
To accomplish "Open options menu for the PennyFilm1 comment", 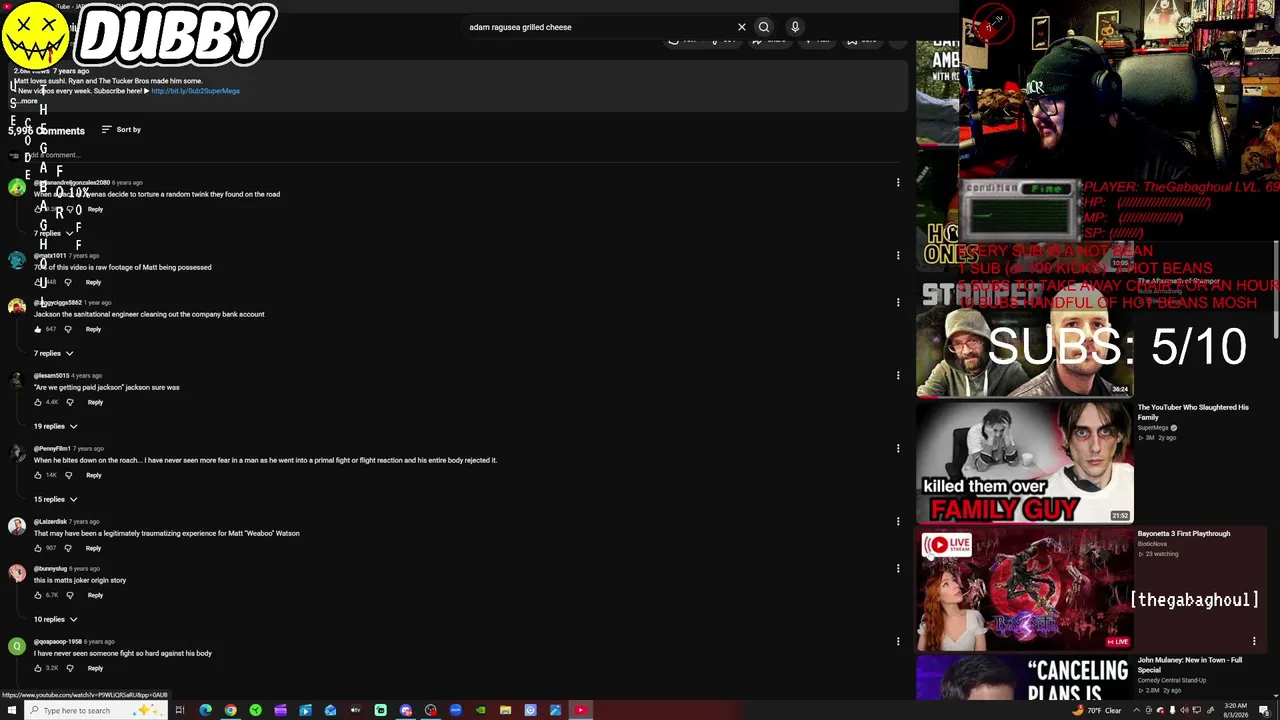I will coord(898,448).
